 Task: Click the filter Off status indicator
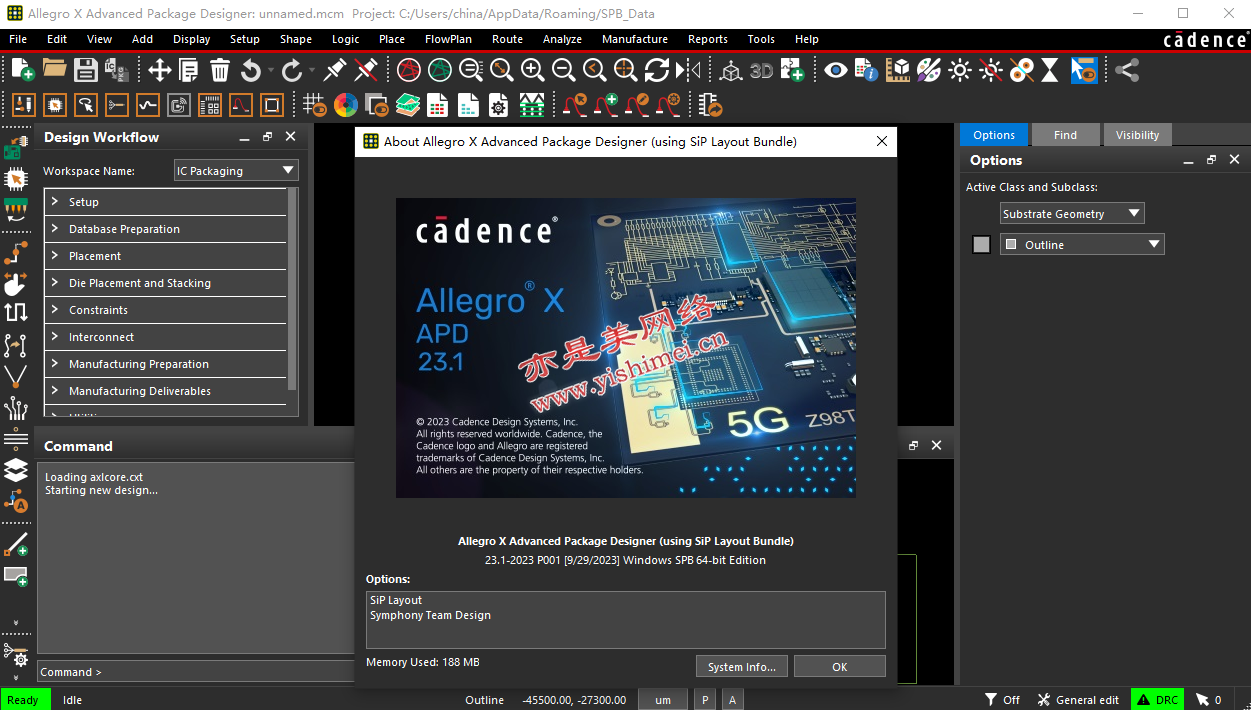pyautogui.click(x=1002, y=700)
